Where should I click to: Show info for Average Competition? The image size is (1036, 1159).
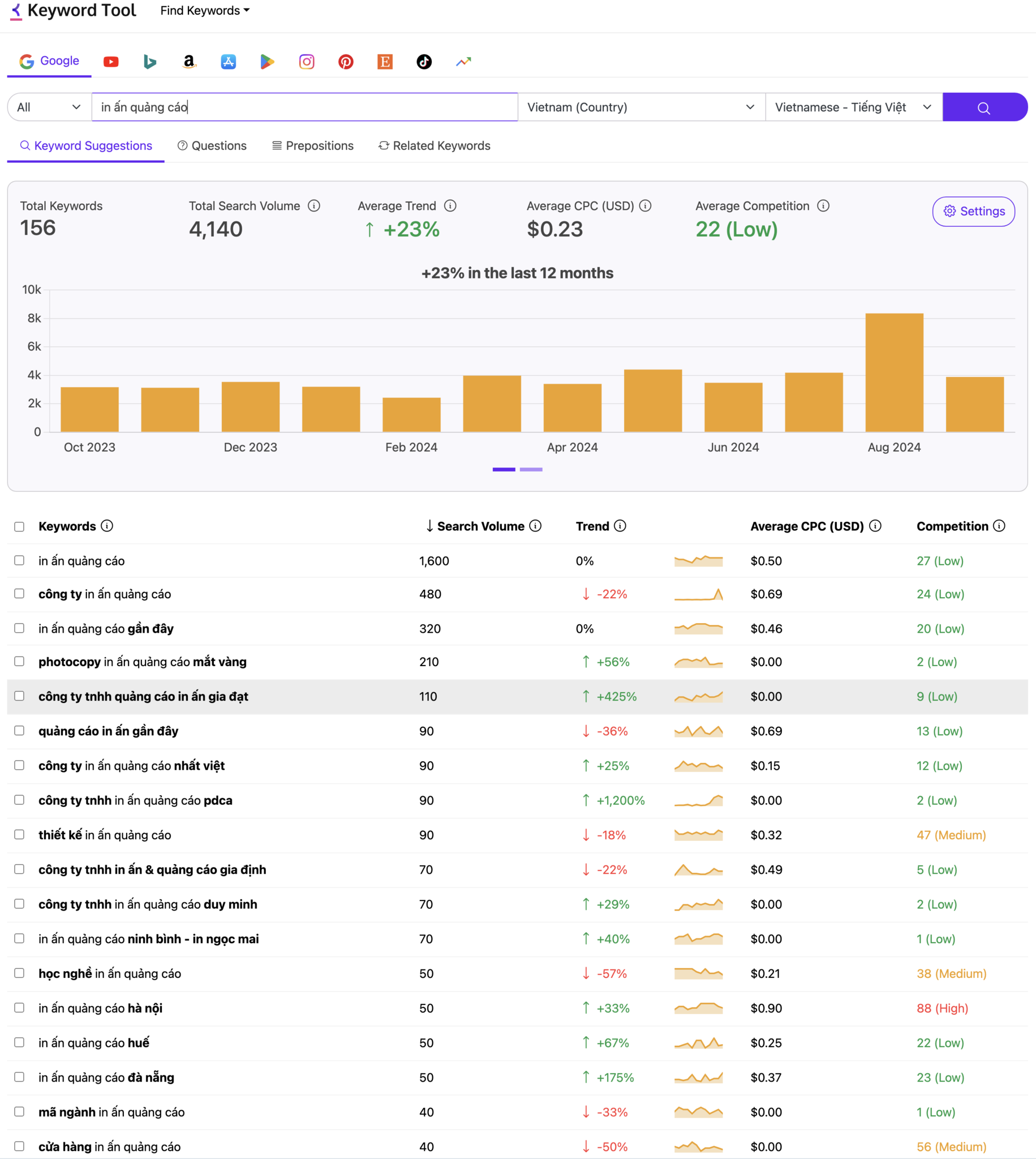[823, 205]
